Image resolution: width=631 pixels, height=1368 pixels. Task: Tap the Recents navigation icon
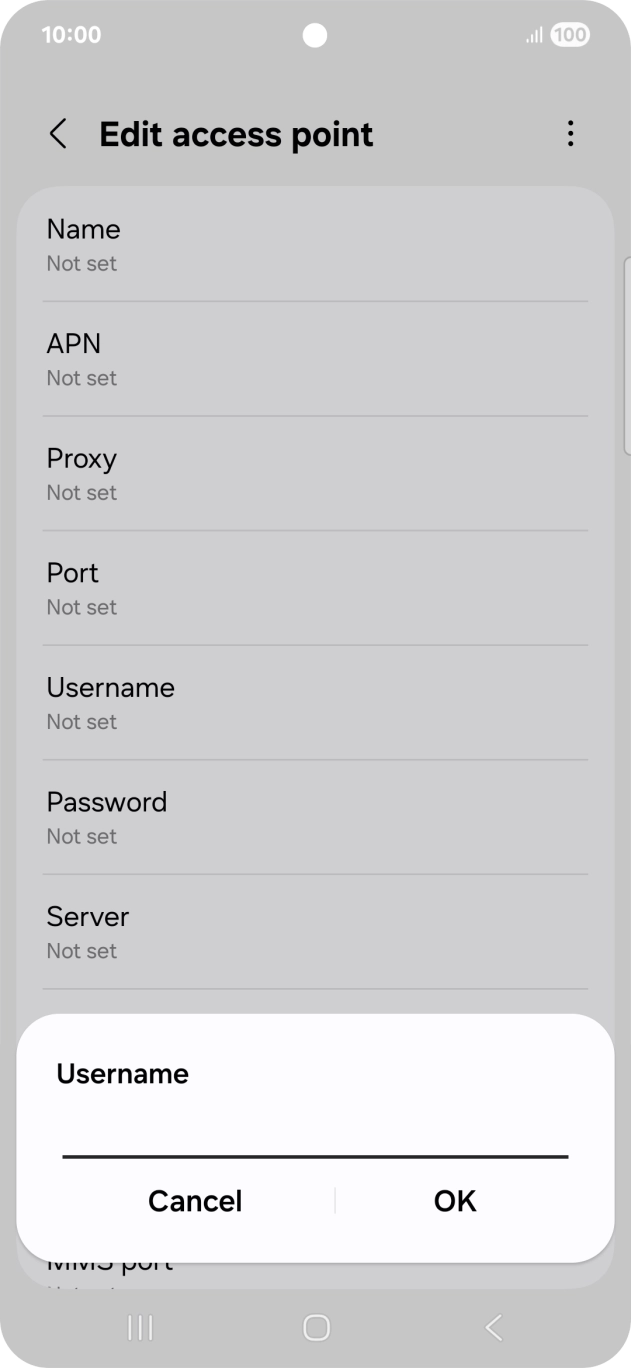point(139,1328)
